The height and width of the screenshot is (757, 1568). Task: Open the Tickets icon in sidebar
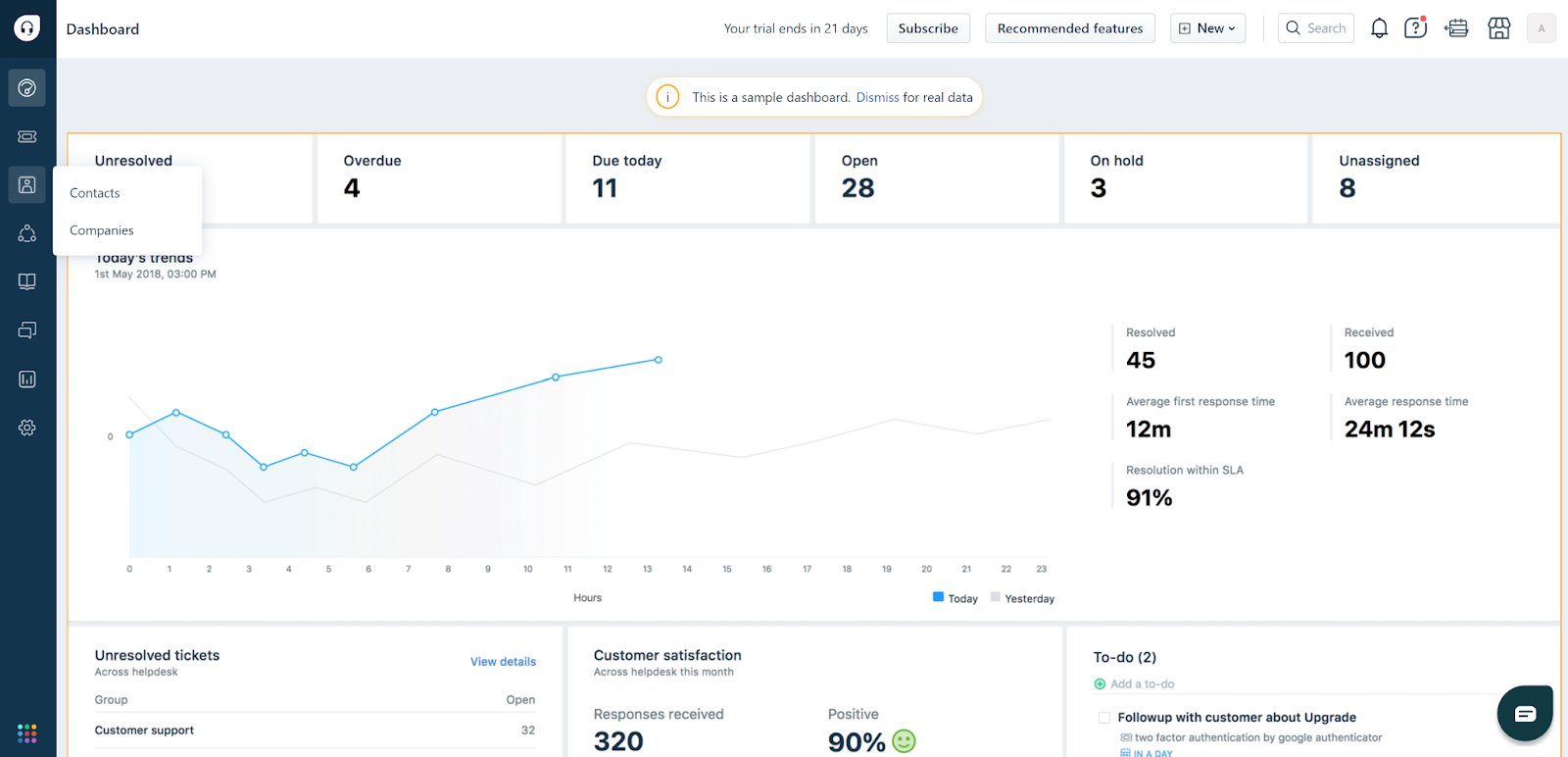pyautogui.click(x=27, y=136)
